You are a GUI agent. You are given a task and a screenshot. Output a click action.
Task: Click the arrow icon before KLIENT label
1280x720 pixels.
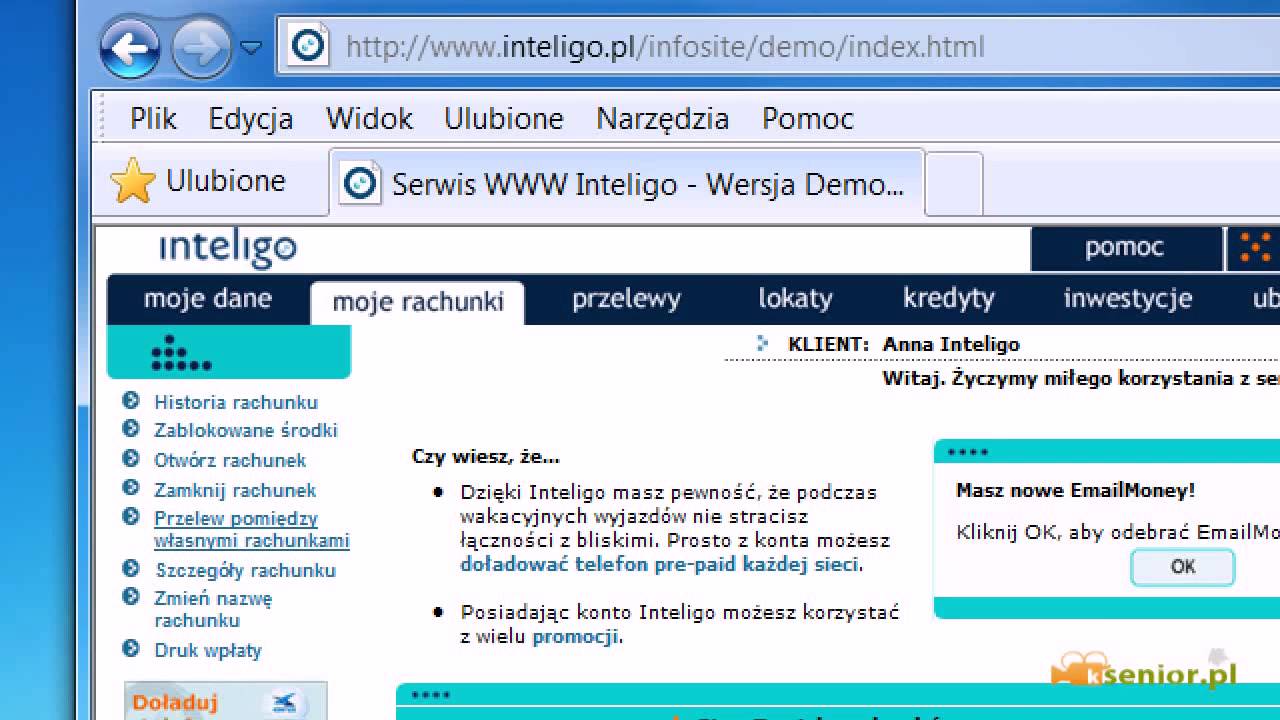pyautogui.click(x=763, y=344)
